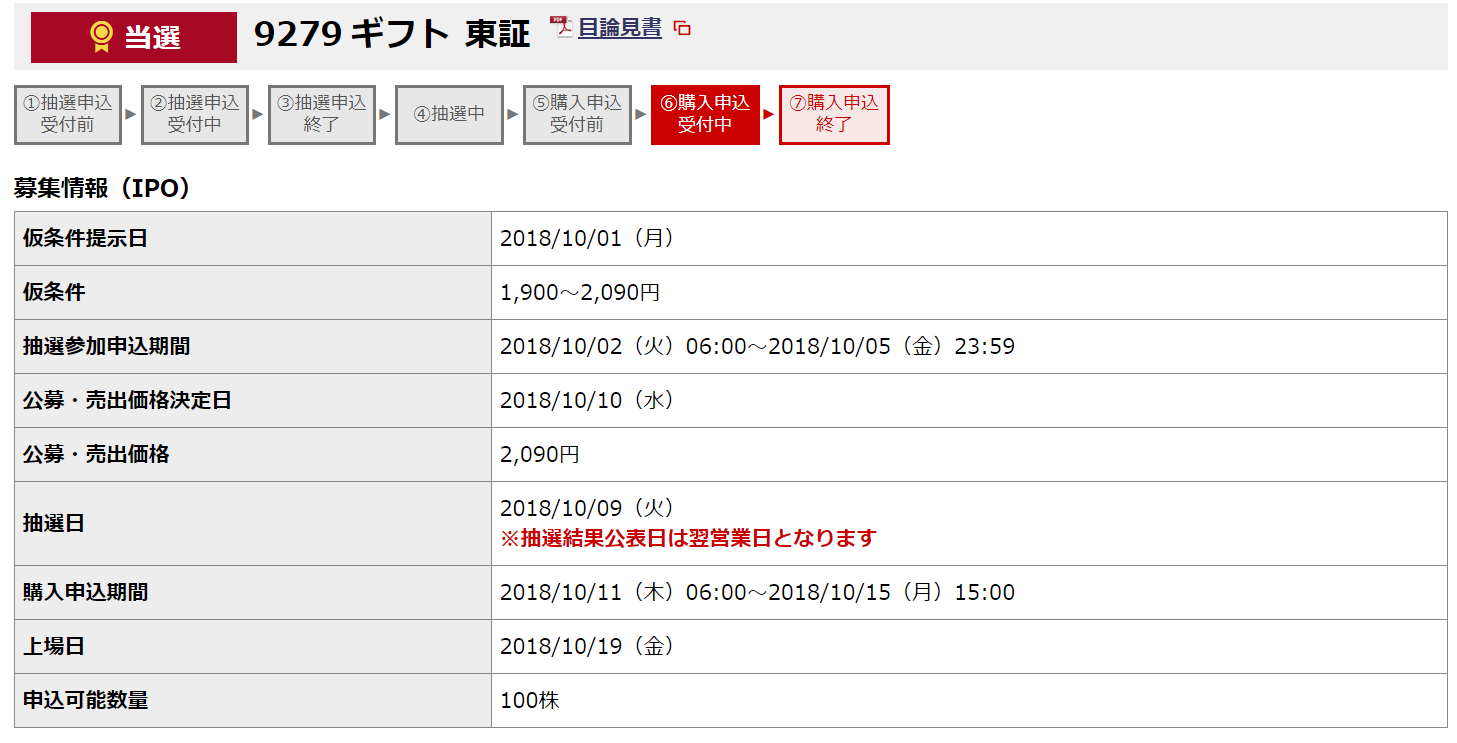Click the 上場日 row label
The height and width of the screenshot is (743, 1457).
coord(54,646)
